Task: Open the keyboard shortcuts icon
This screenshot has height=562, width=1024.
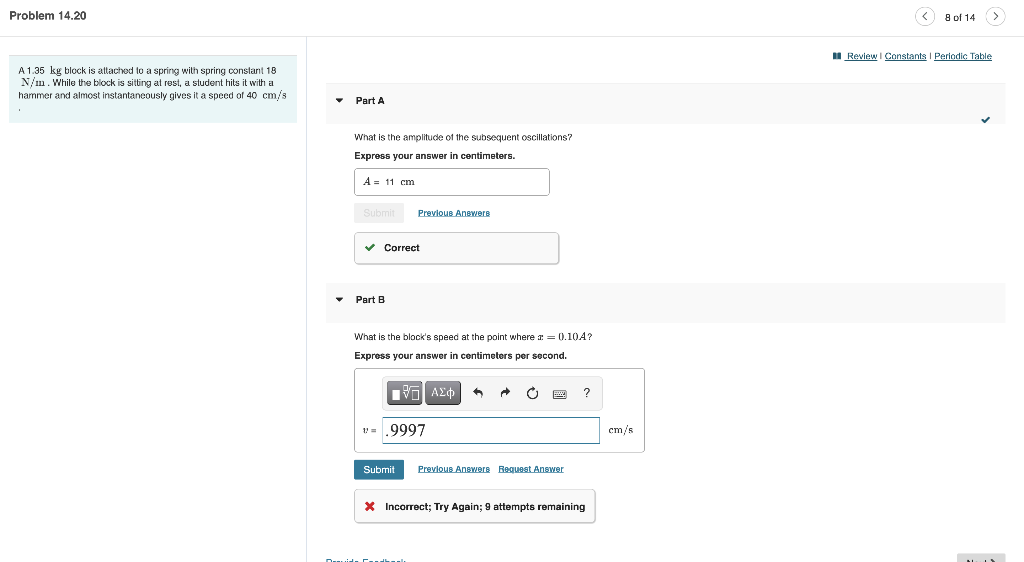Action: point(559,394)
